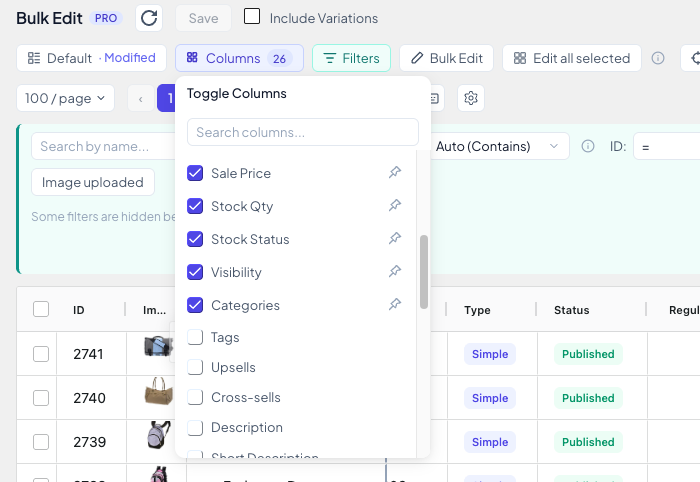Click thumbnail of product 2740
700x482 pixels.
[158, 391]
